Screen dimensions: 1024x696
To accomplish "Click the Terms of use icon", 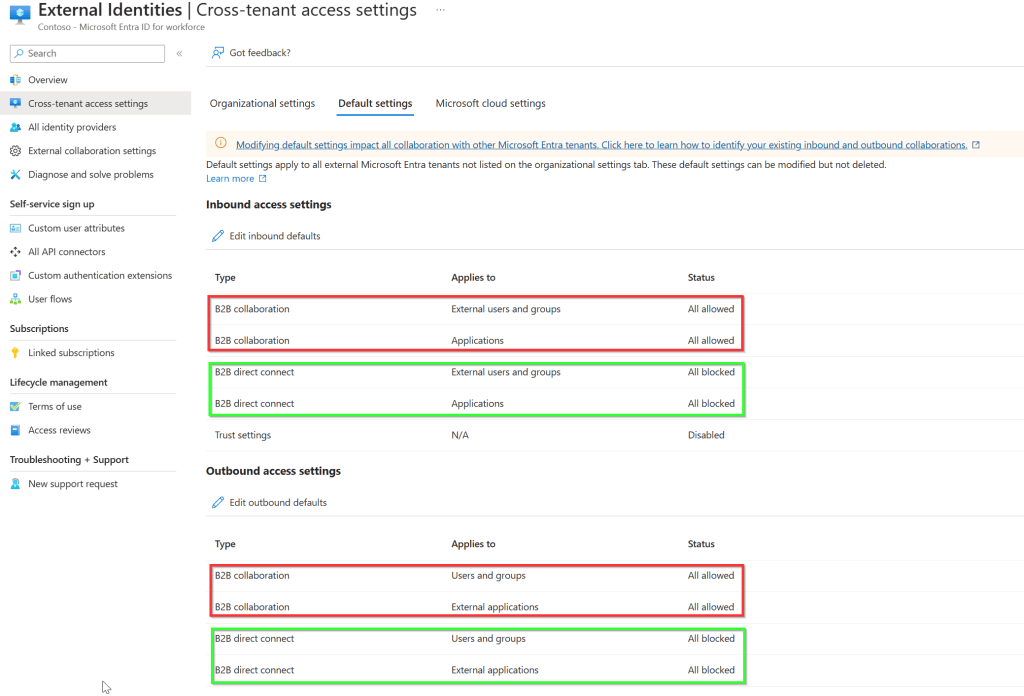I will (x=15, y=407).
